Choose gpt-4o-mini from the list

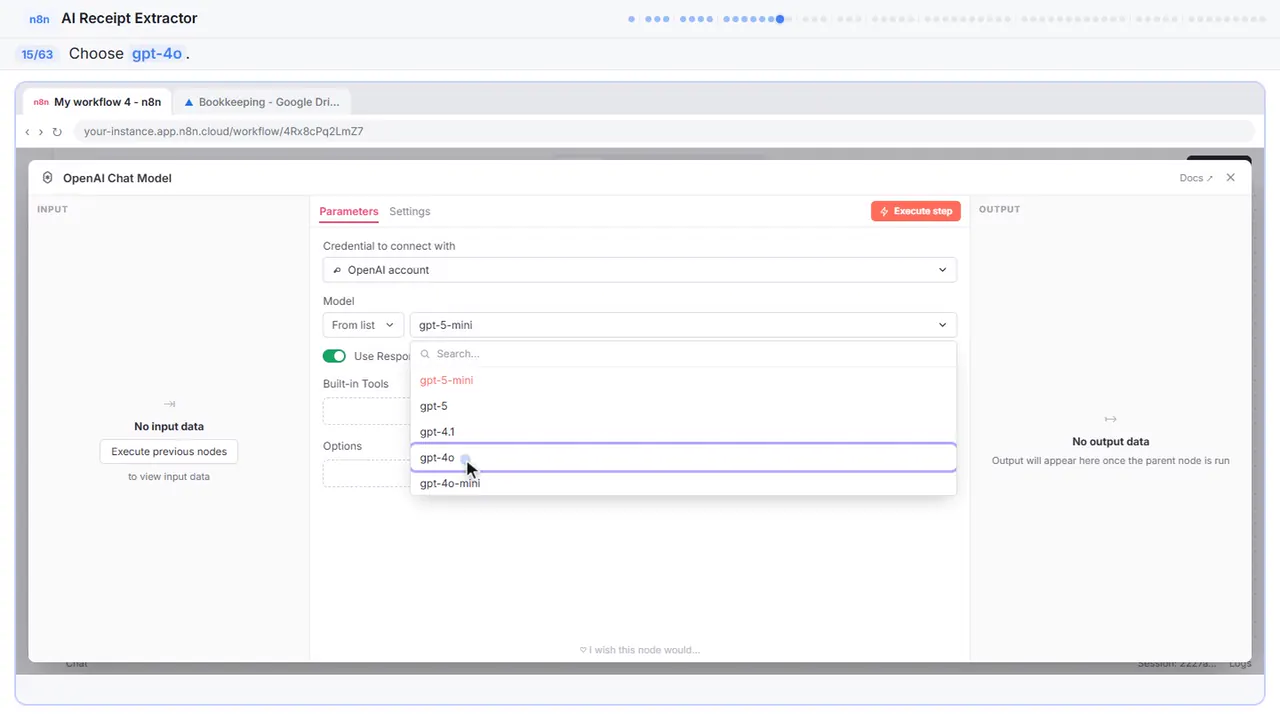[x=683, y=483]
